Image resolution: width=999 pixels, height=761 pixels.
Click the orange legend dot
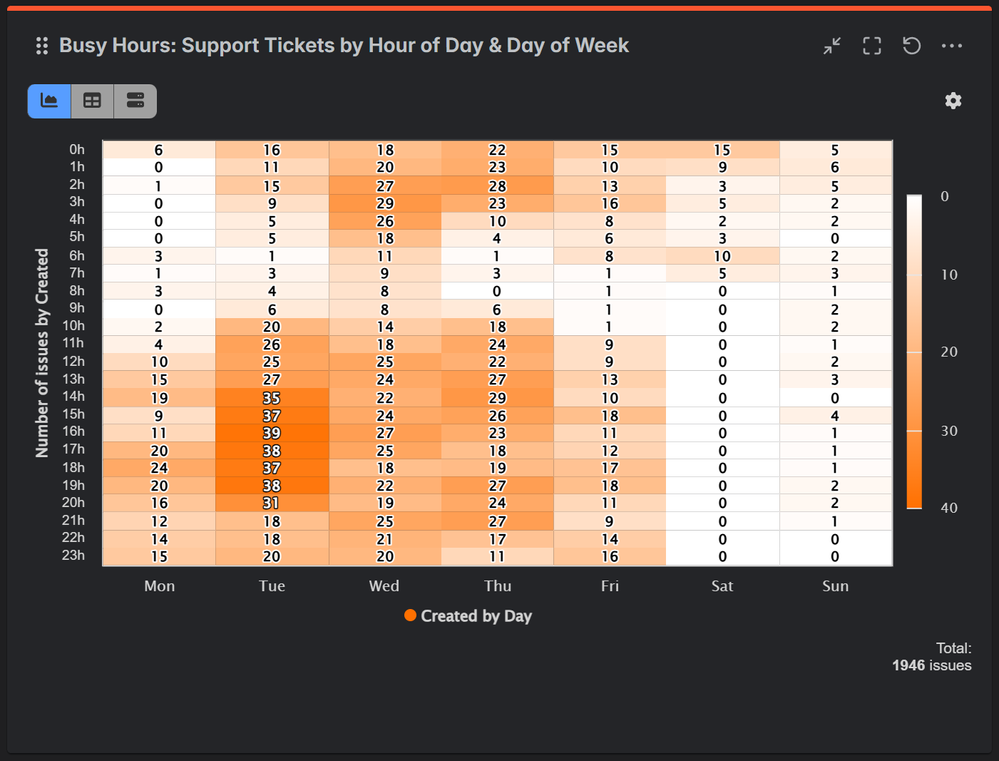coord(410,617)
